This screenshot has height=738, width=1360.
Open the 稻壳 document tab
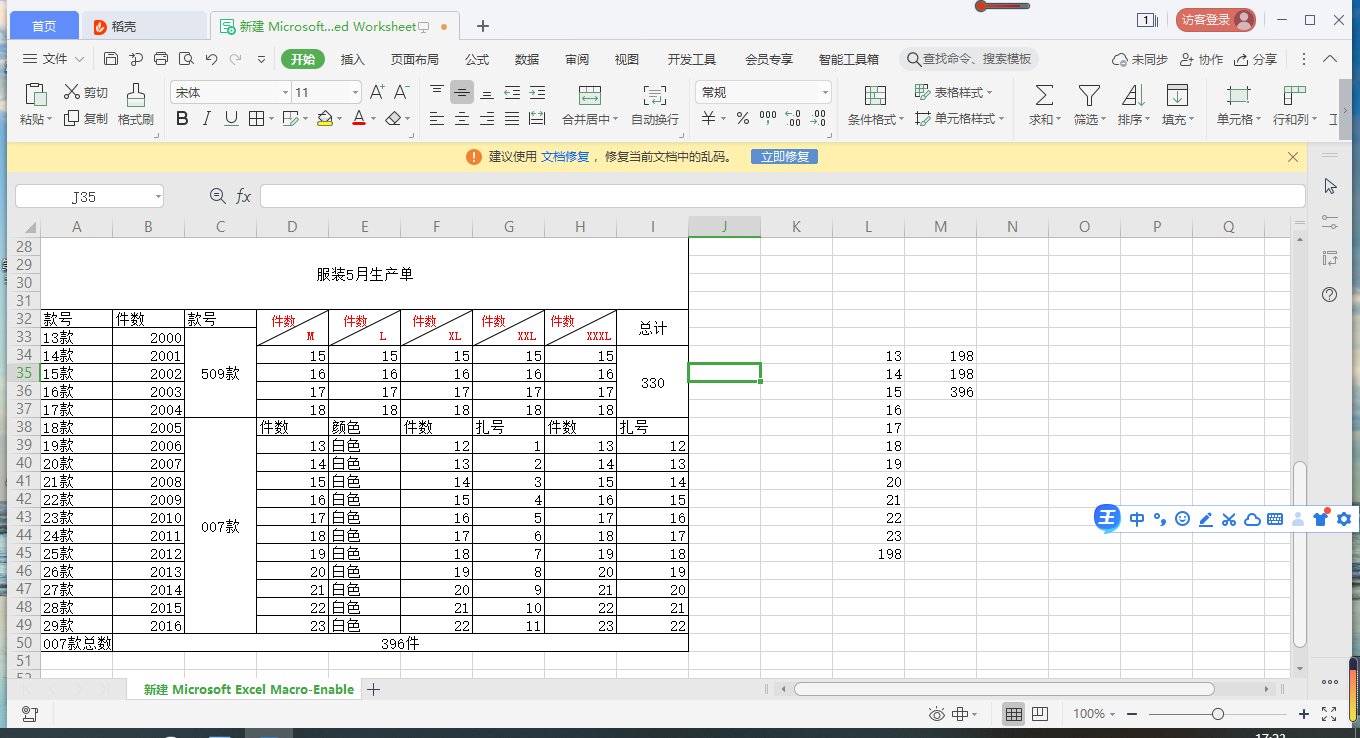coord(144,26)
